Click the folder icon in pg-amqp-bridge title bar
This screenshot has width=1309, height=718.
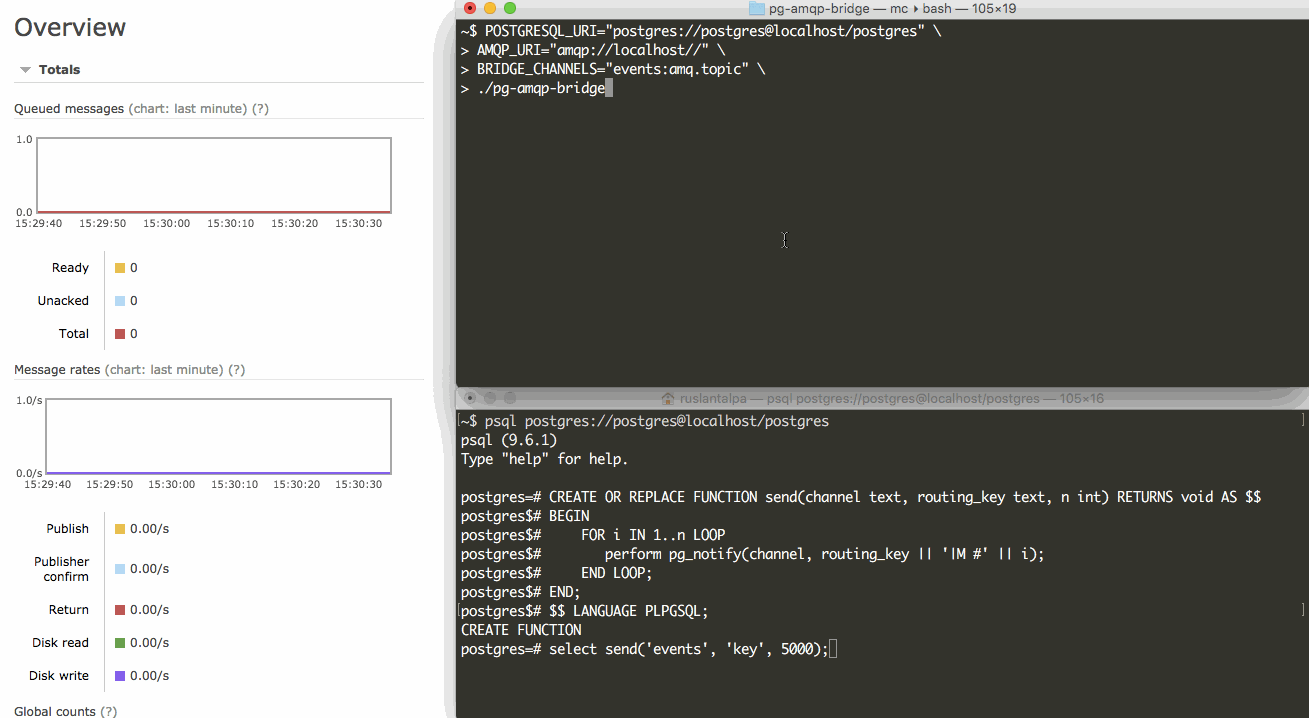tap(757, 9)
